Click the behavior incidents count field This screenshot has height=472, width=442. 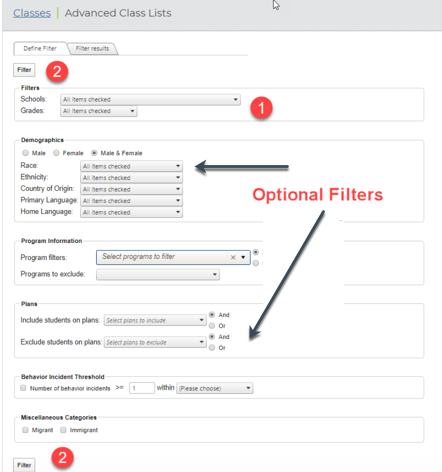coord(142,388)
